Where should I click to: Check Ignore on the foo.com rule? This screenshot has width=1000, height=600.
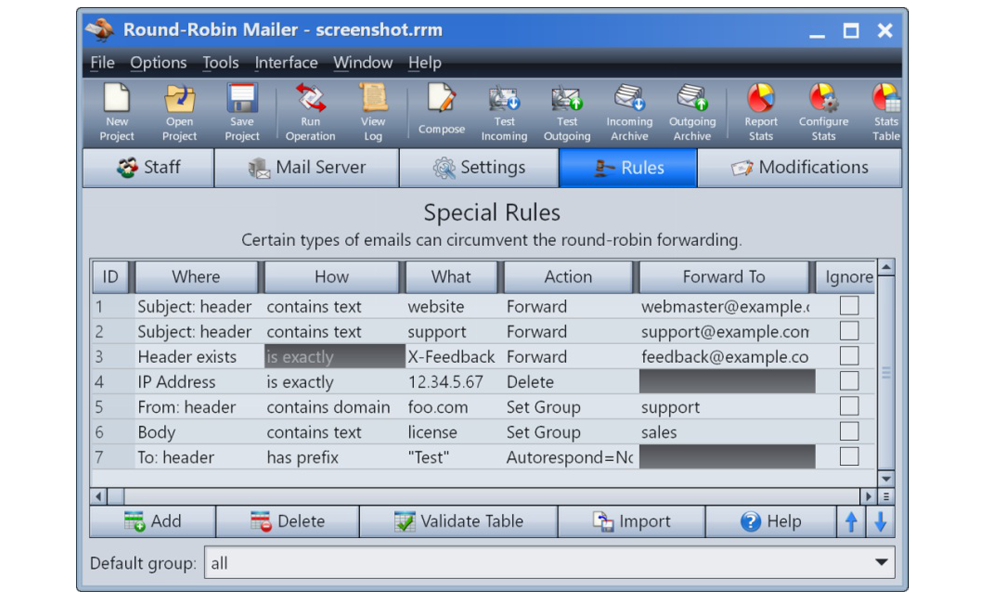pos(848,407)
